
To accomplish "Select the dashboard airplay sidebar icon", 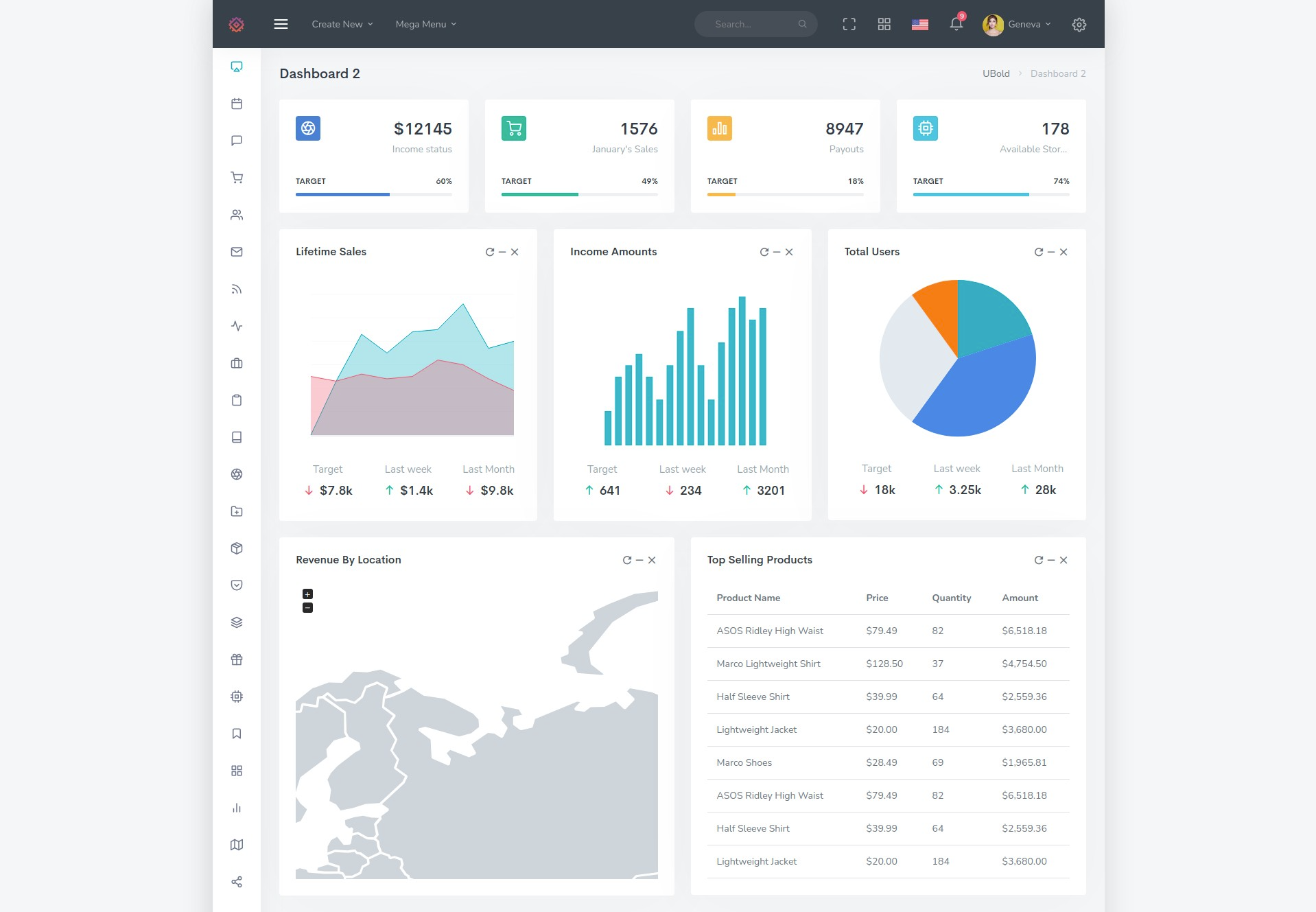I will click(237, 67).
